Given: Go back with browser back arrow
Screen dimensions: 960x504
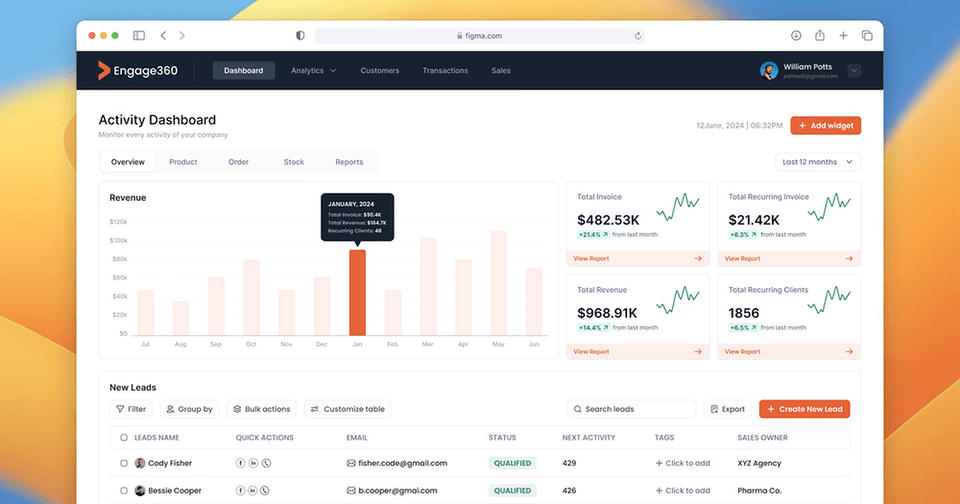Looking at the screenshot, I should [163, 36].
